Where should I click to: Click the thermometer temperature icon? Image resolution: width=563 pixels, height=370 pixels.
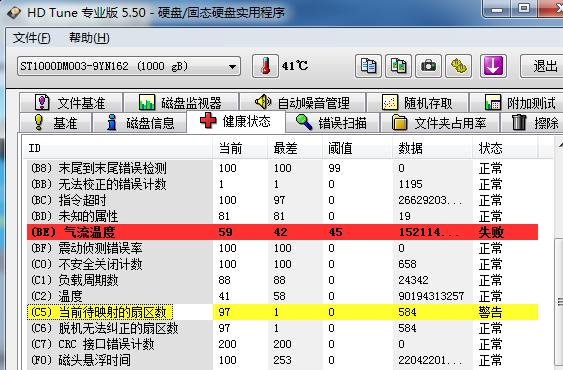coord(265,66)
